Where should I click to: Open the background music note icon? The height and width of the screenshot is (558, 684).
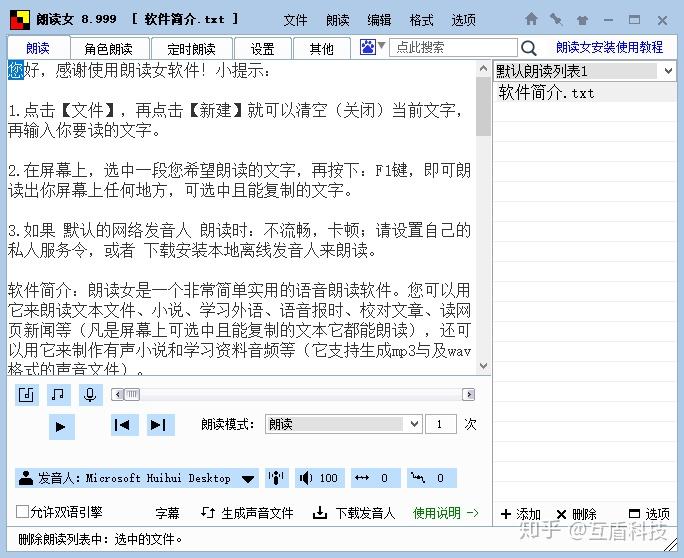click(58, 395)
